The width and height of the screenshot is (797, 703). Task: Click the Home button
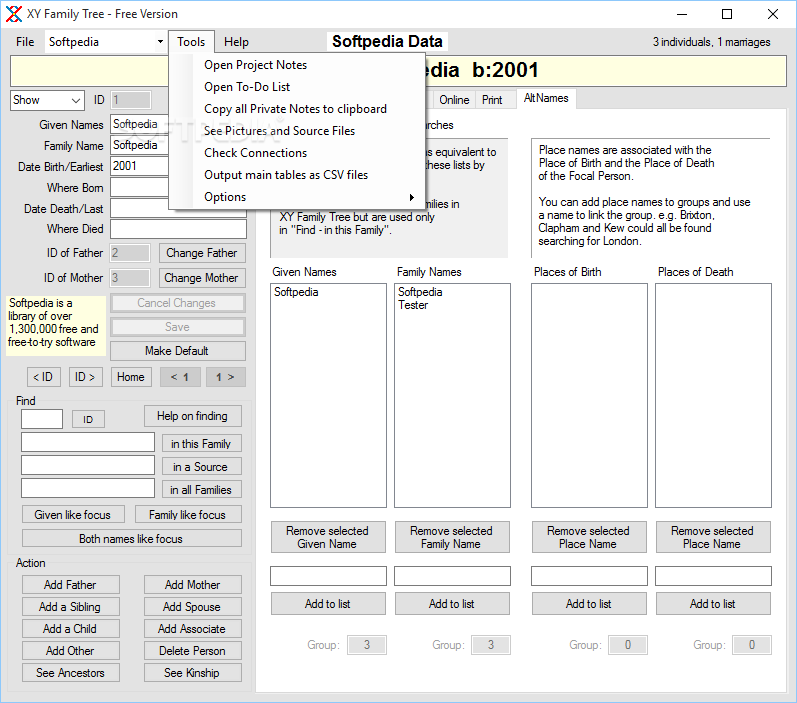[x=131, y=377]
